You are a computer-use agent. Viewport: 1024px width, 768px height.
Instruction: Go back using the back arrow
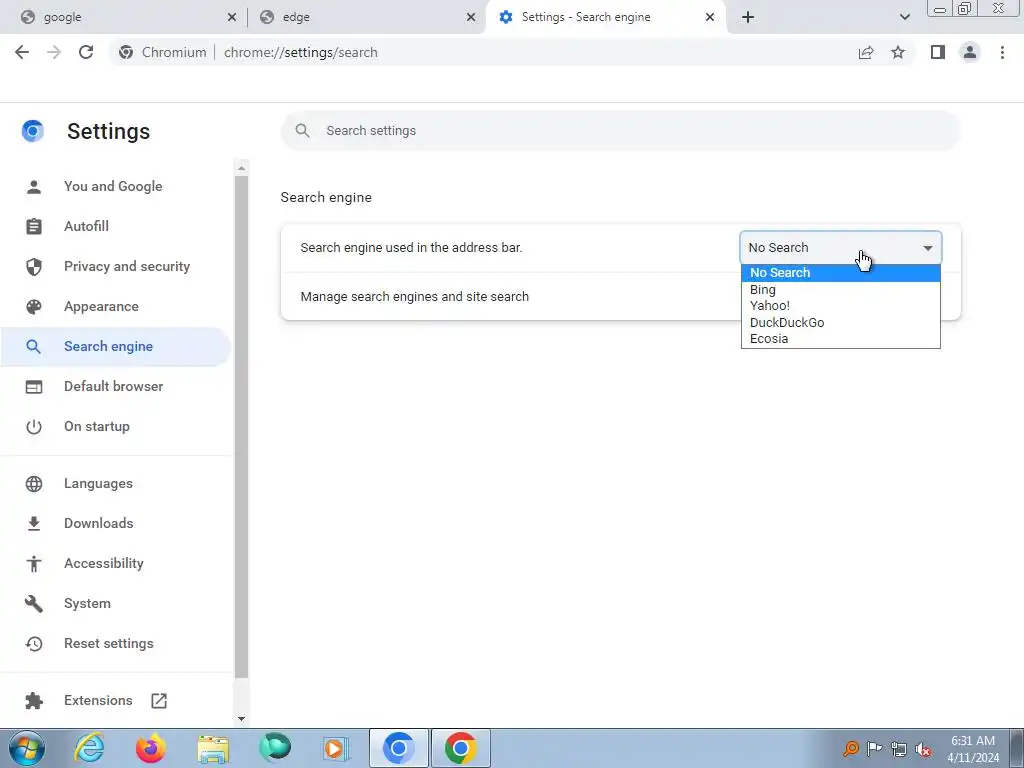pyautogui.click(x=22, y=52)
